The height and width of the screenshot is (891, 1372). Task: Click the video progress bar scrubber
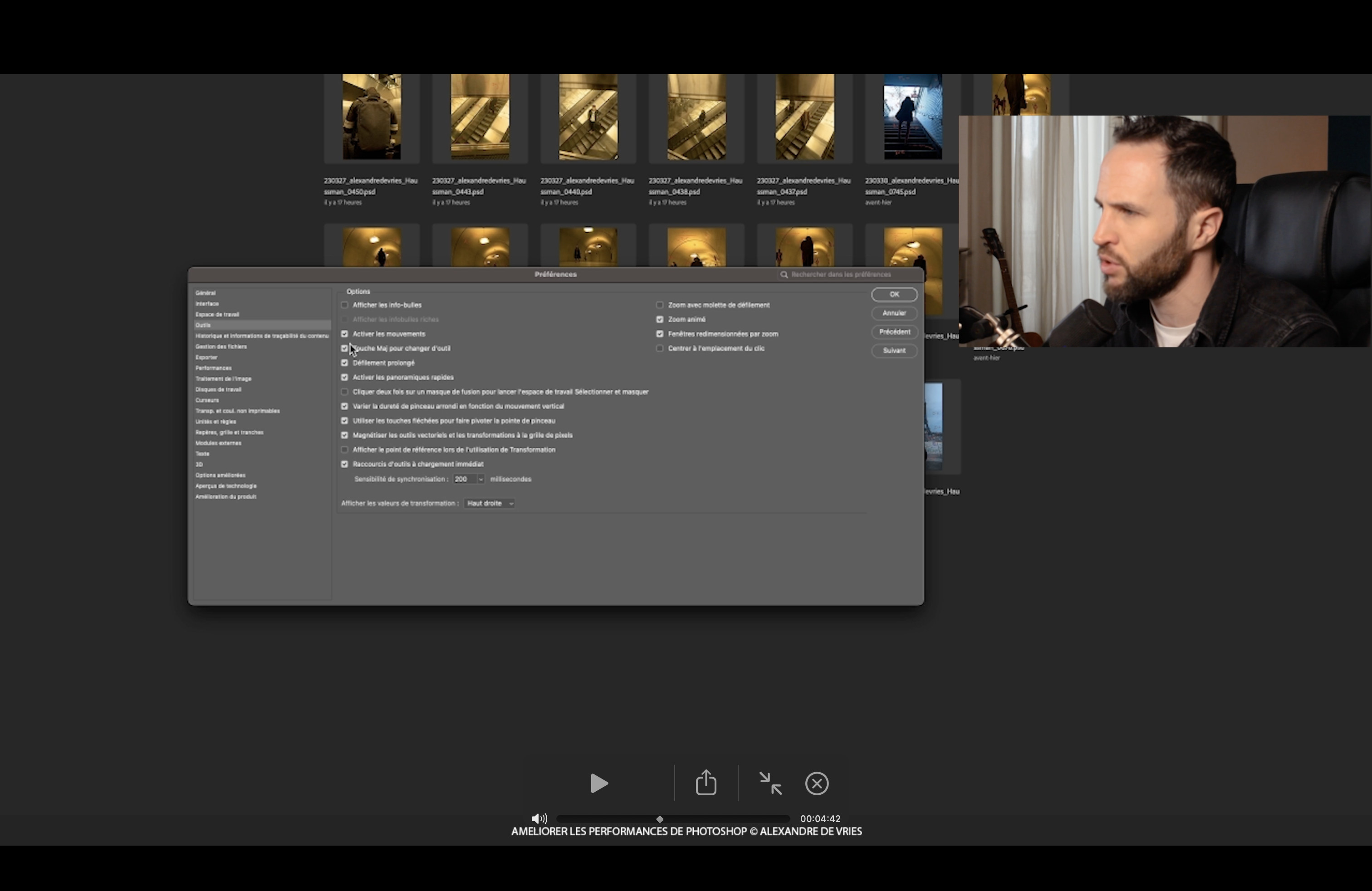(x=660, y=818)
